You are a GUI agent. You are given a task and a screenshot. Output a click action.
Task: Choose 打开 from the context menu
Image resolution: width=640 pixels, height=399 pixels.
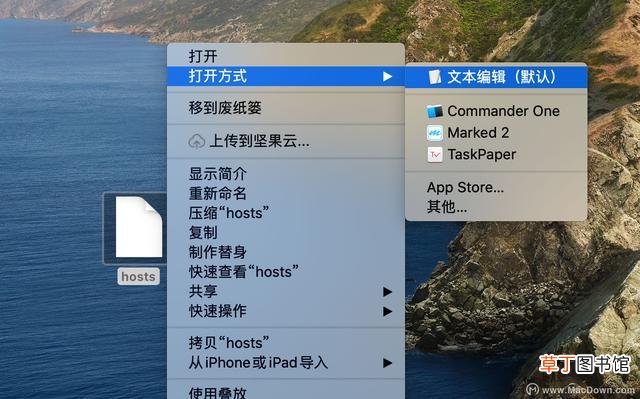pyautogui.click(x=286, y=56)
